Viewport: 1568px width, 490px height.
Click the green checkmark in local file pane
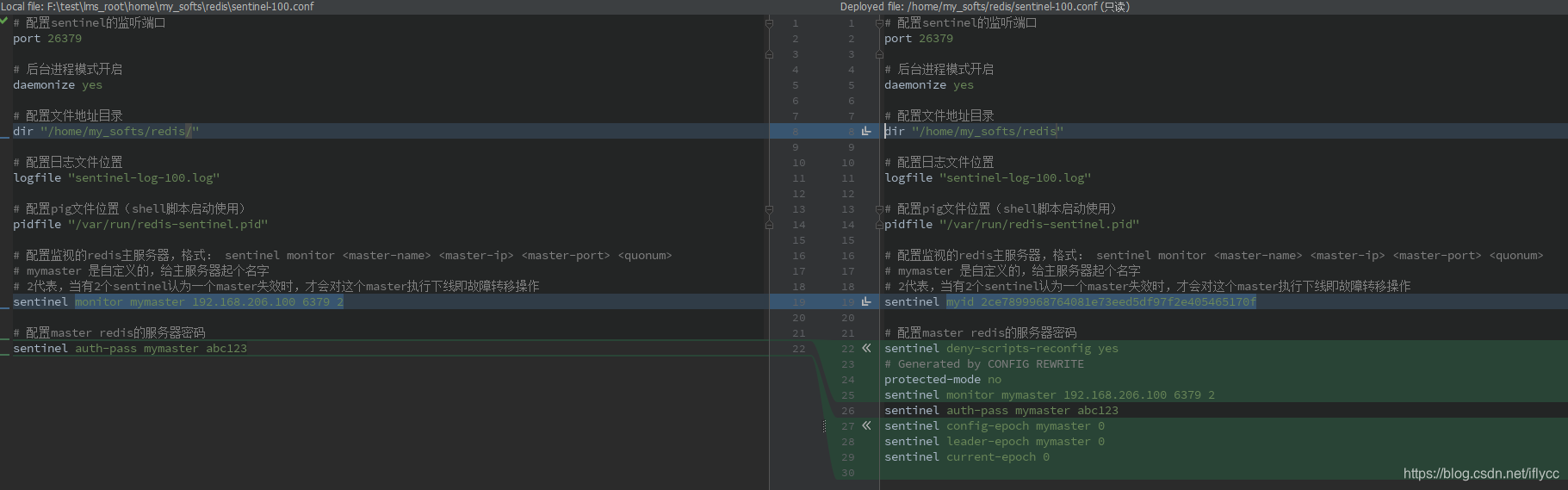4,21
